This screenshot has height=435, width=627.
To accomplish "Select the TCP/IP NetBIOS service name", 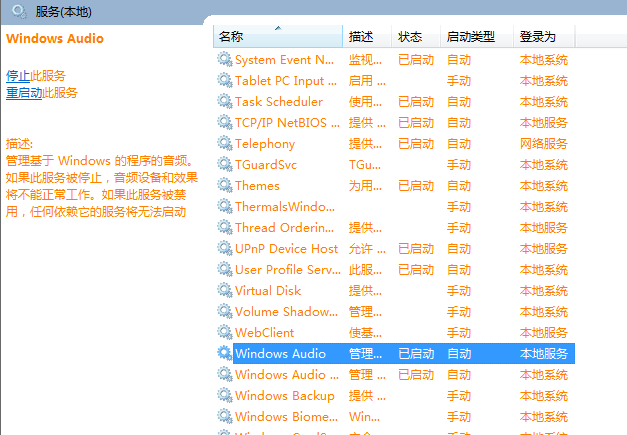I will tap(288, 123).
